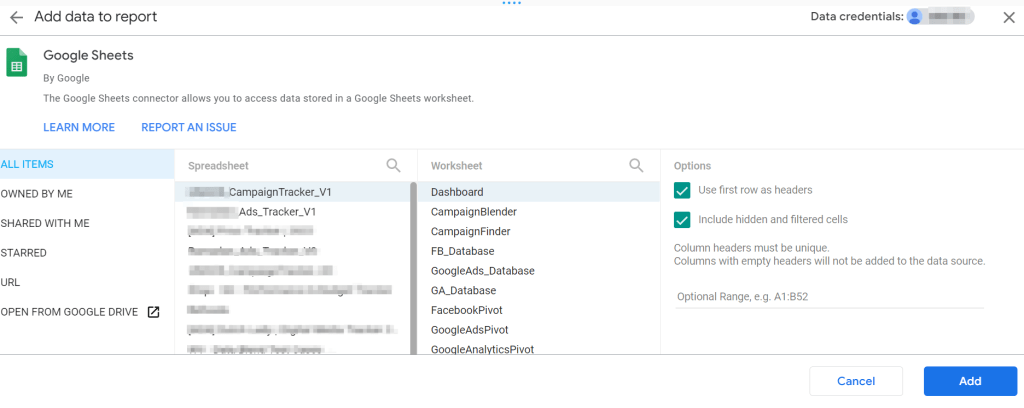Viewport: 1024px width, 408px height.
Task: Open the STARRED spreadsheets list
Action: (x=24, y=253)
